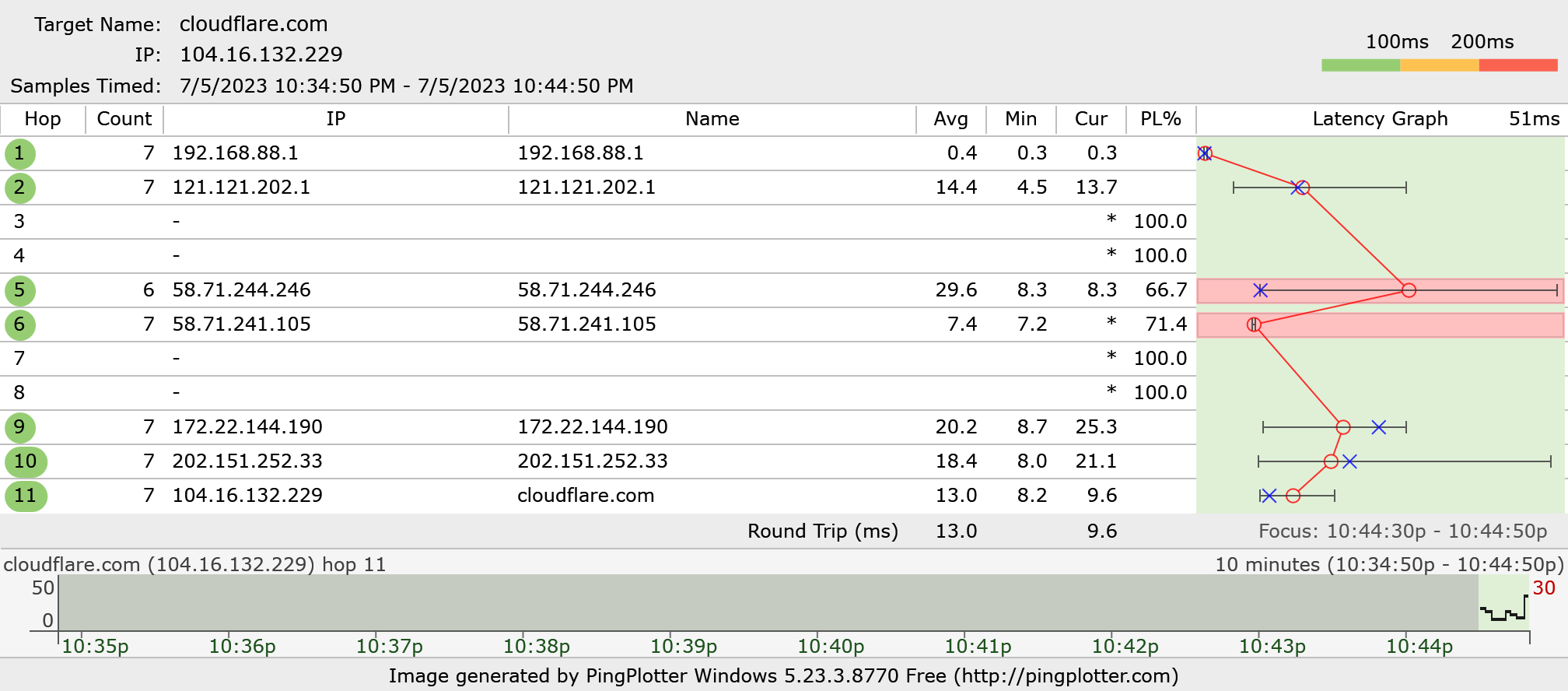Click the IP column header
Image resolution: width=1568 pixels, height=691 pixels.
[336, 119]
